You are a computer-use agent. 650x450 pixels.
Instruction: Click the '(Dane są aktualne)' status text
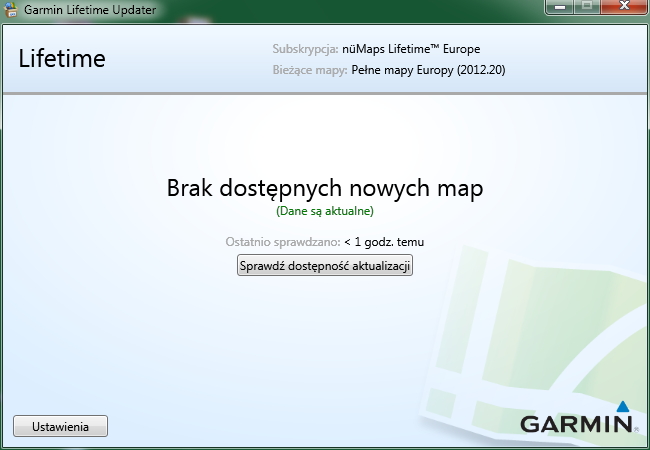point(325,211)
